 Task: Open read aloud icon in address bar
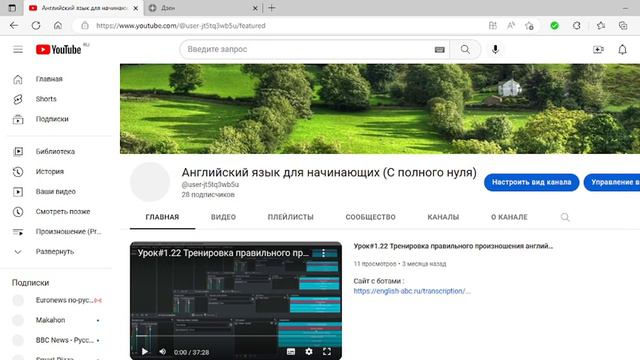[x=511, y=26]
